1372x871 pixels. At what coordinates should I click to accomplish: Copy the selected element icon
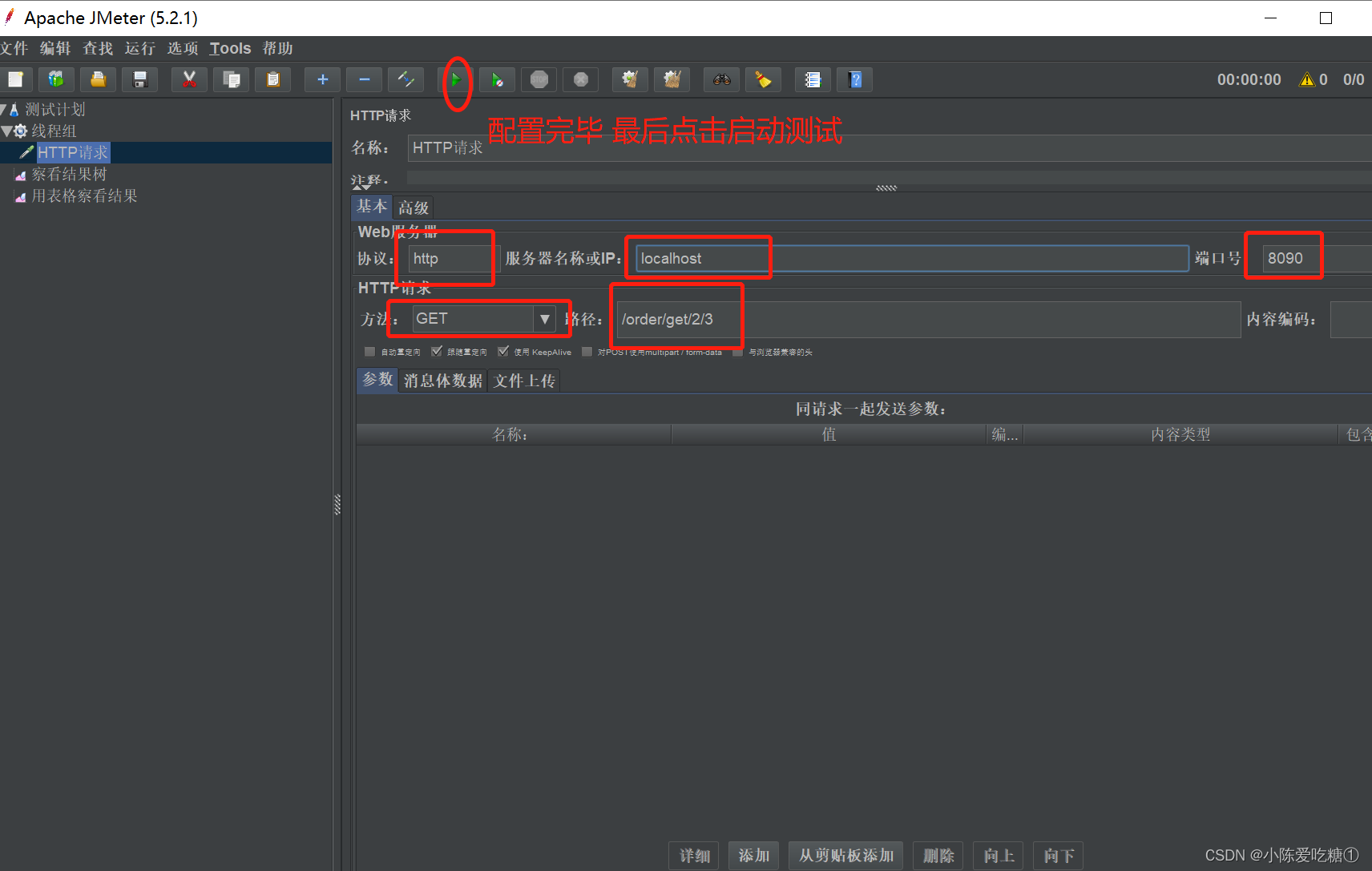232,79
